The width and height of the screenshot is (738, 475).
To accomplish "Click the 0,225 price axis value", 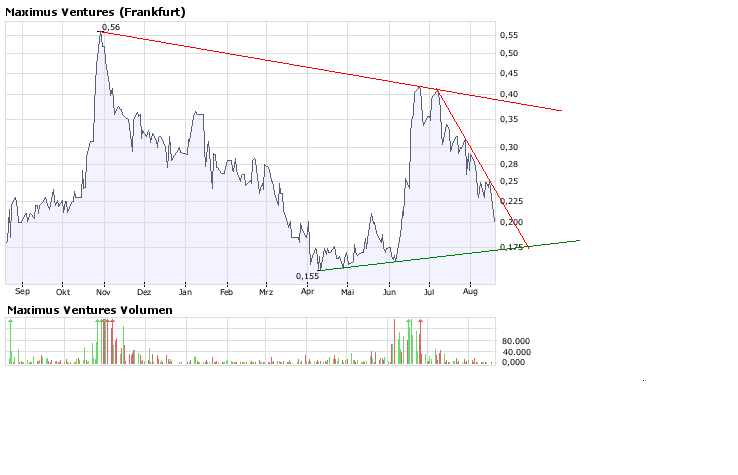I will [511, 201].
